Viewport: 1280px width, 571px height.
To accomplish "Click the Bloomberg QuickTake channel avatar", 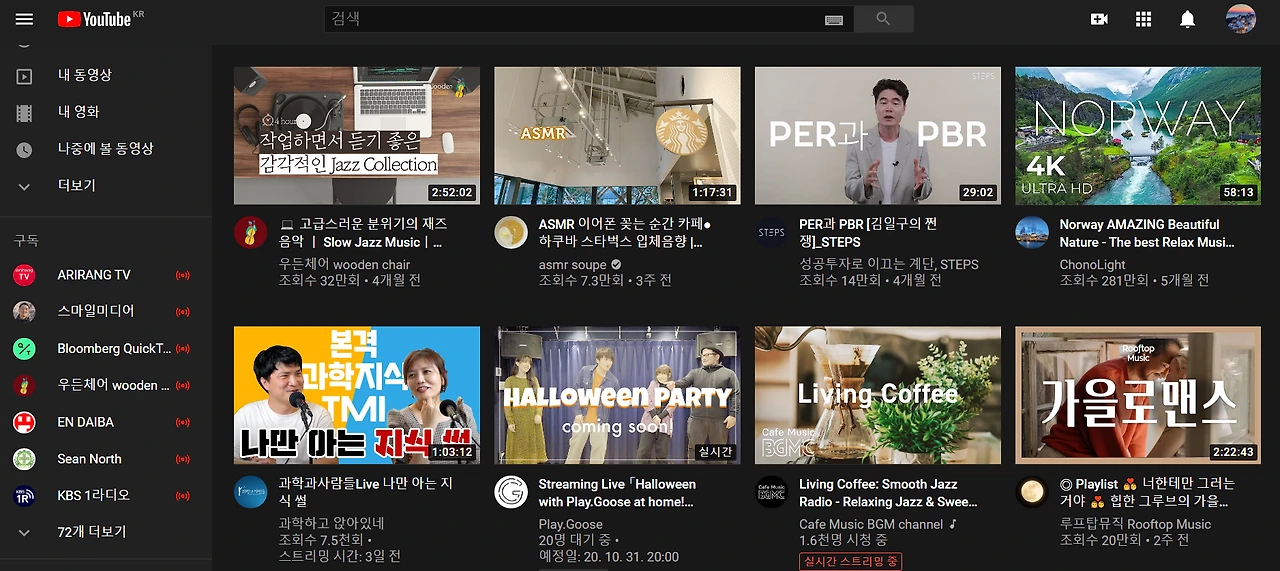I will [x=24, y=348].
